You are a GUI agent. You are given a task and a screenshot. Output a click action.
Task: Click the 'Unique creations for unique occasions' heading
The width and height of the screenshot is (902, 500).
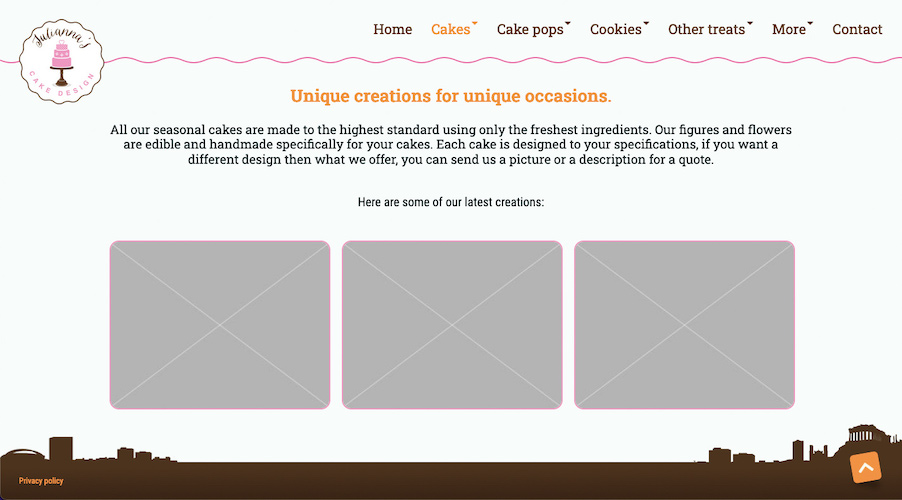(451, 96)
